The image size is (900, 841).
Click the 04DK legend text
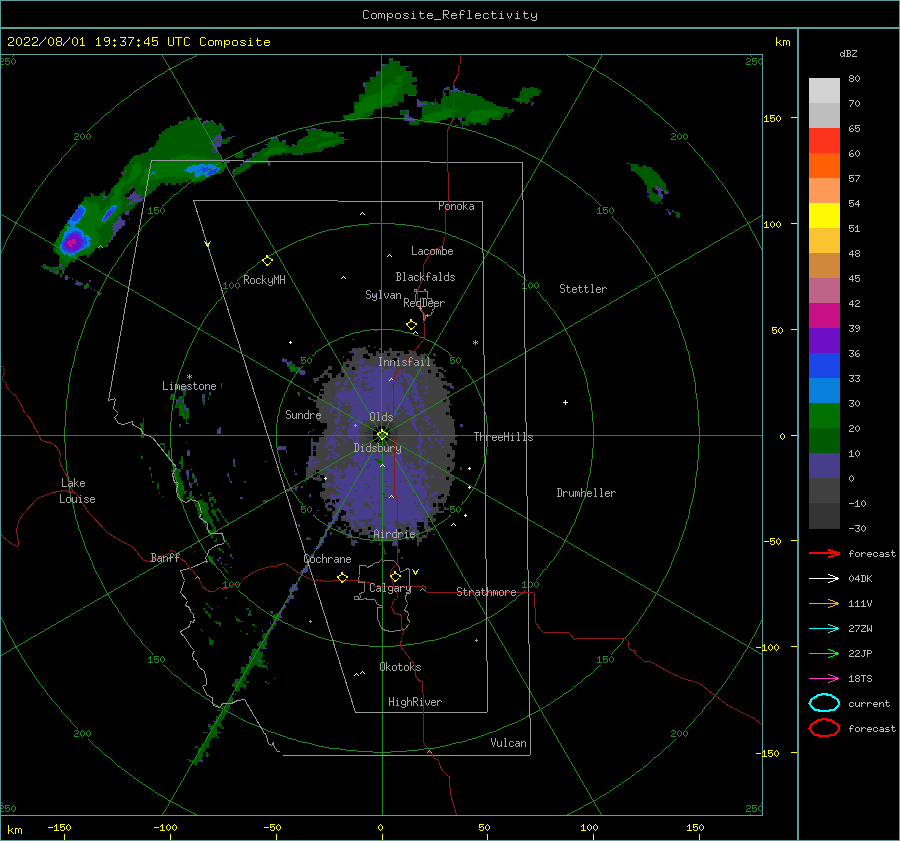860,579
